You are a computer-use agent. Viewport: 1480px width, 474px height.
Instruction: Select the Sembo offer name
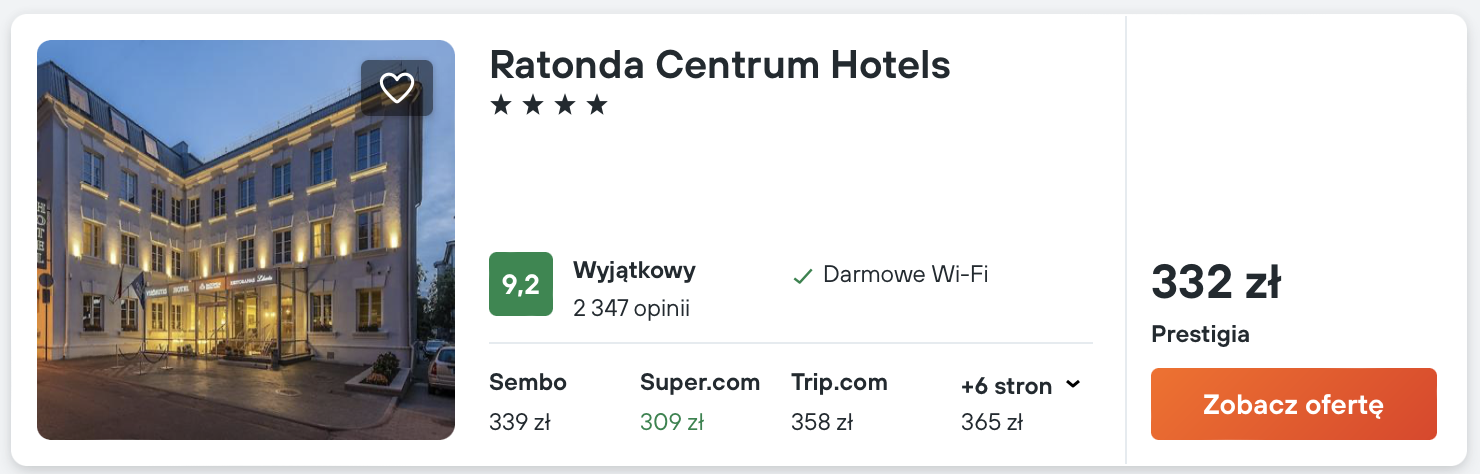527,382
